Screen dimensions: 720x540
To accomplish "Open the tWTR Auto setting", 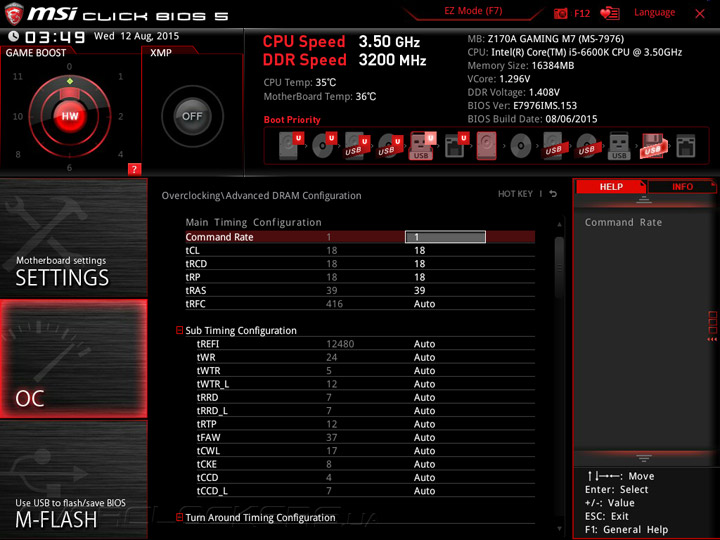I will coord(424,371).
